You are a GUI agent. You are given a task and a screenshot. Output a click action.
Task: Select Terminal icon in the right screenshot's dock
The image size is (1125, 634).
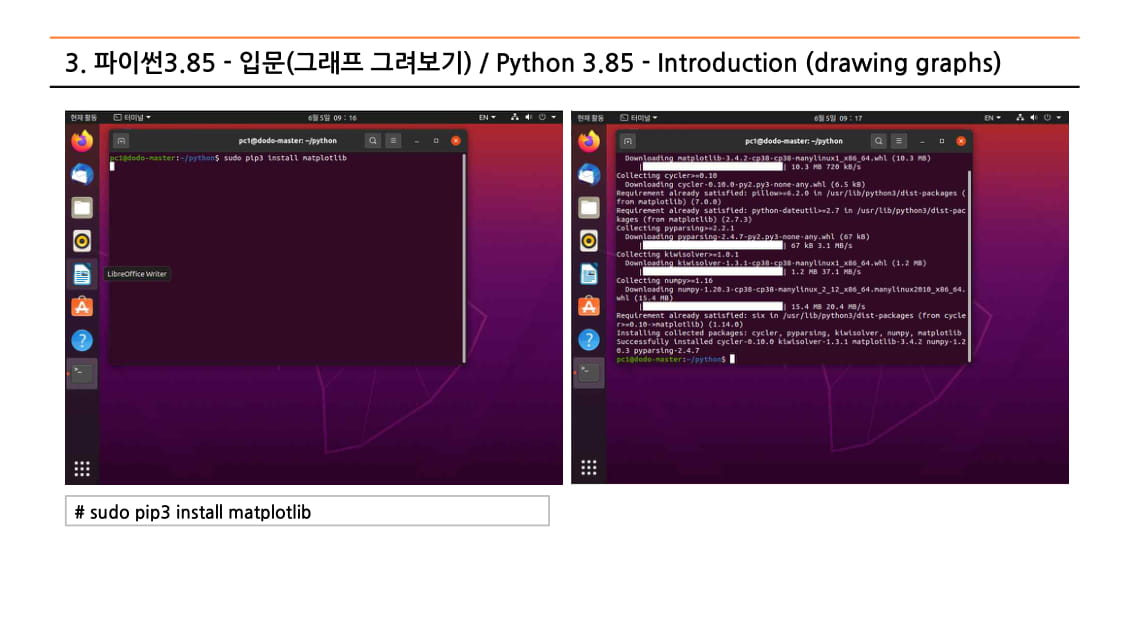[x=589, y=373]
